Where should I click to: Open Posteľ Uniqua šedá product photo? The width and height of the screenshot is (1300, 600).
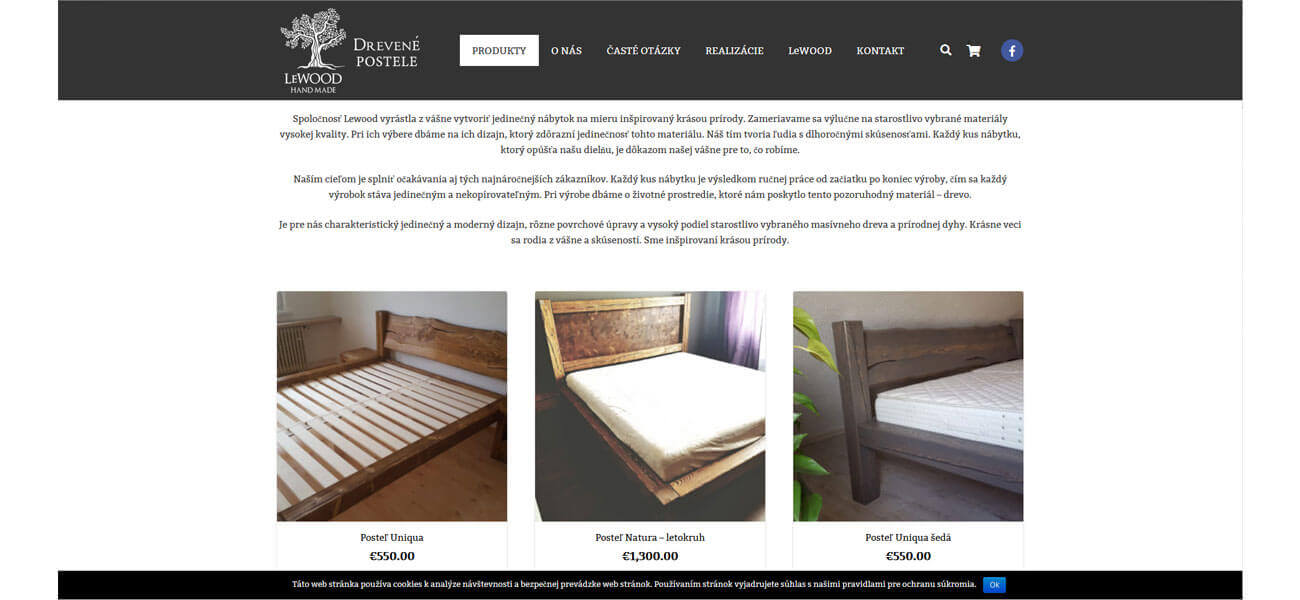coord(908,406)
